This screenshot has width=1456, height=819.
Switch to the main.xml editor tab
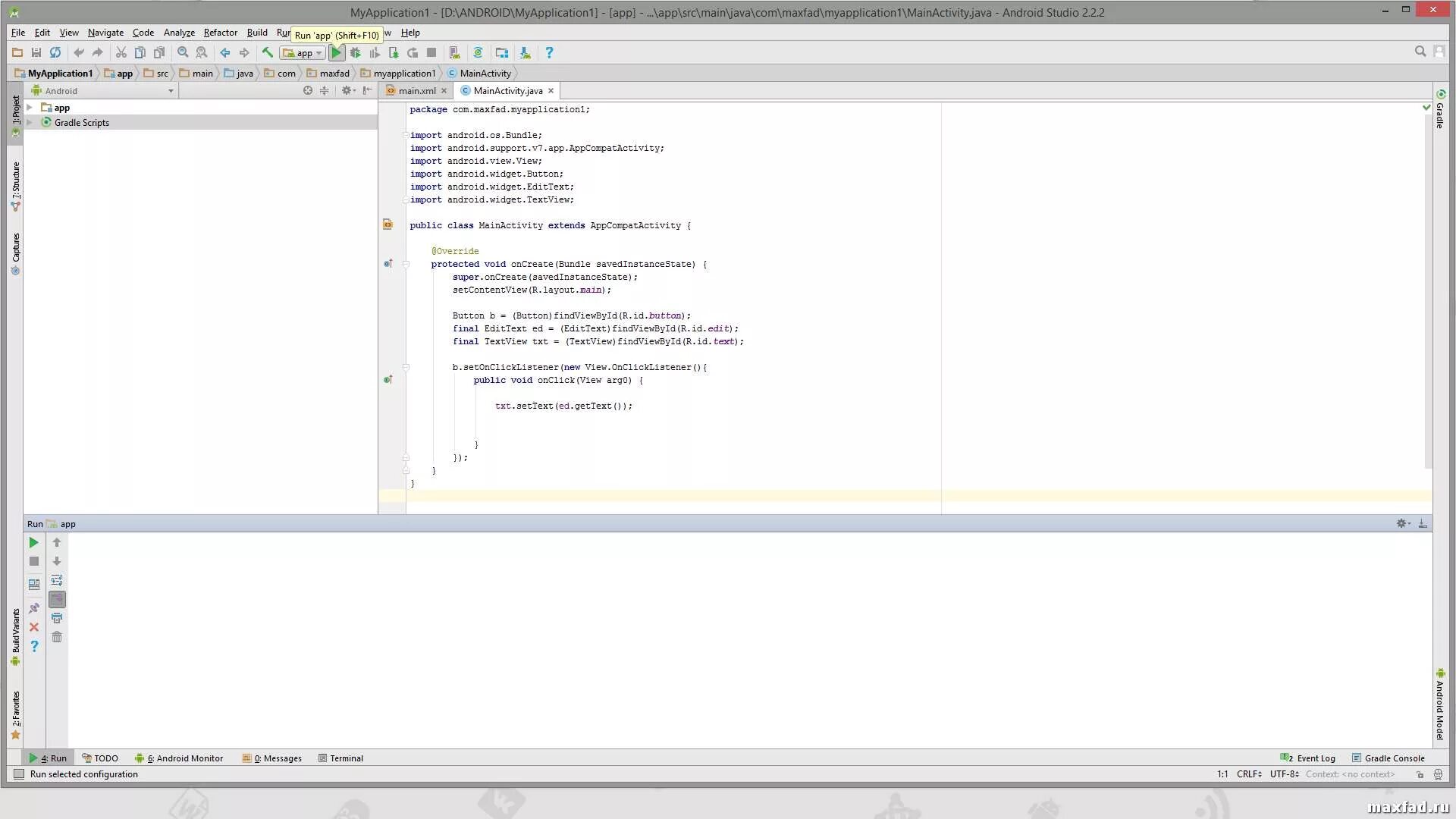tap(415, 90)
